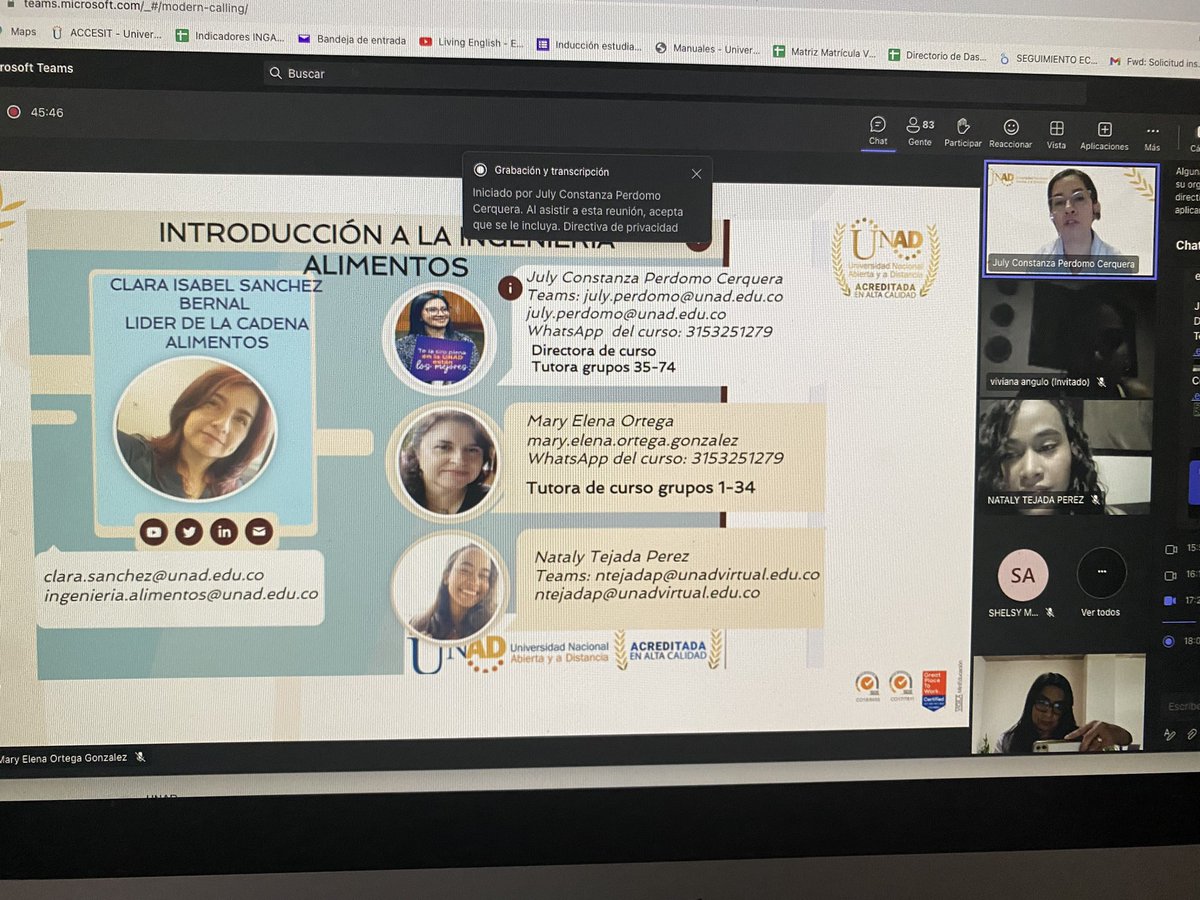Click the Twitter icon on the shared slide
1200x900 pixels.
click(189, 532)
